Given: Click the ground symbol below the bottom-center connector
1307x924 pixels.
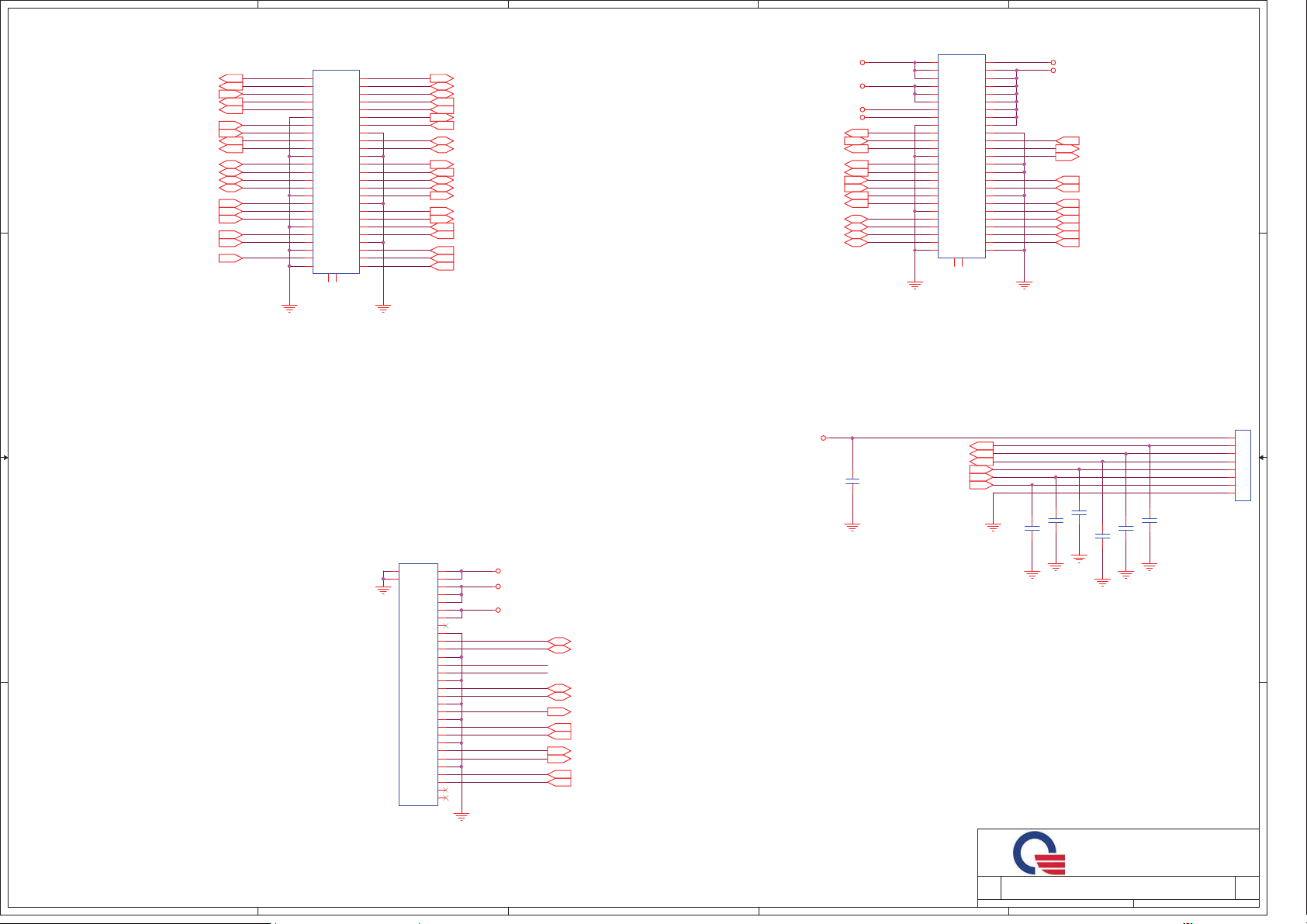Looking at the screenshot, I should pyautogui.click(x=462, y=816).
